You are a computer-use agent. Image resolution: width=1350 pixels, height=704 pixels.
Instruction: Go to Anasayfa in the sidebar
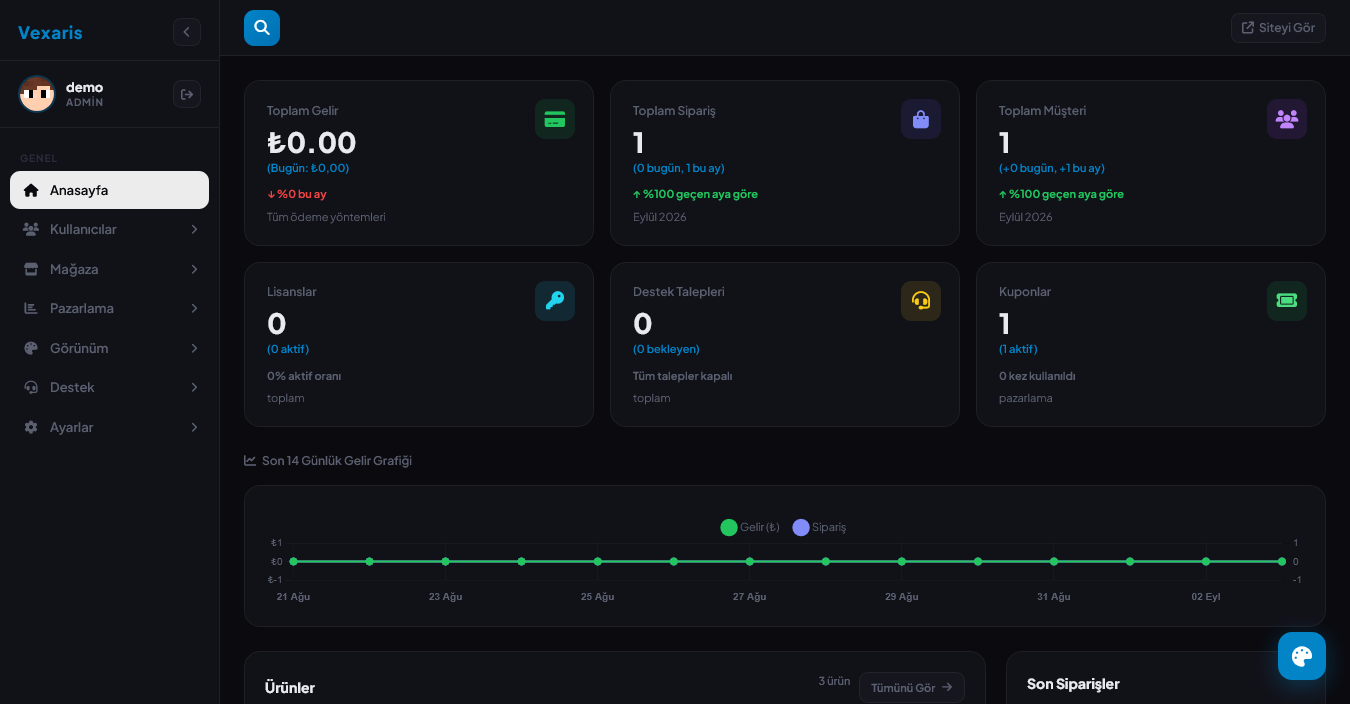click(110, 190)
